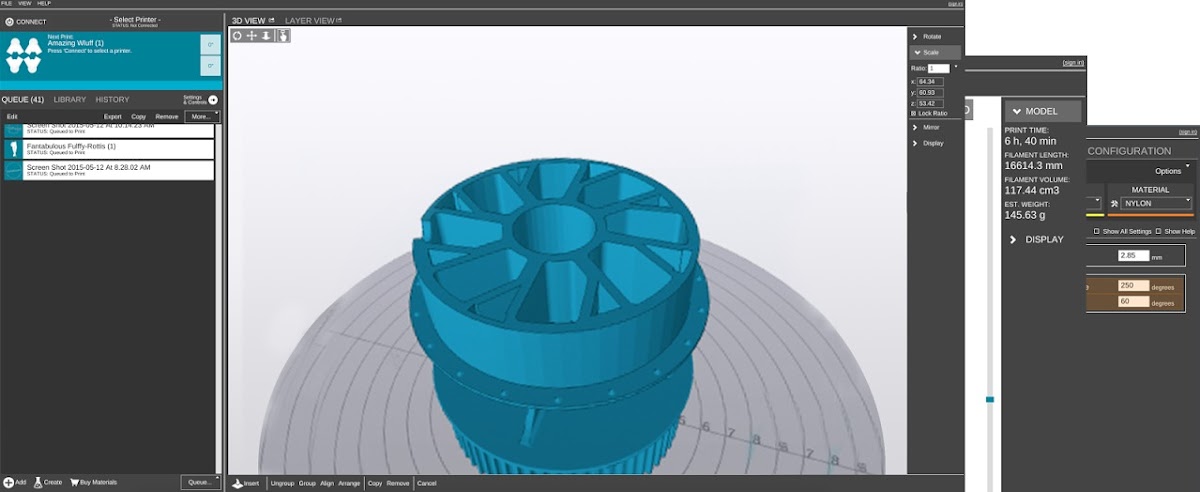
Task: Click the sign in link in Configuration window
Action: coord(1187,132)
